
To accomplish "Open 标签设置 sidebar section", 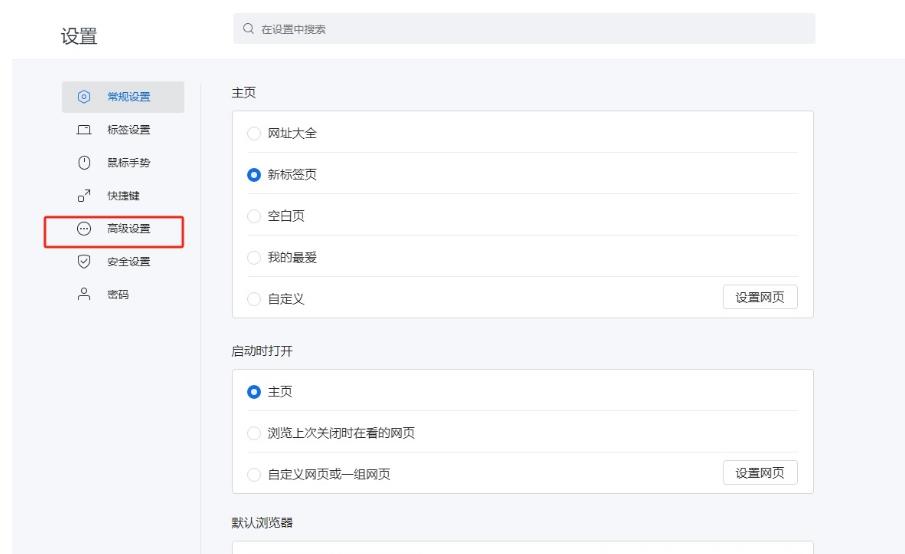I will coord(123,130).
